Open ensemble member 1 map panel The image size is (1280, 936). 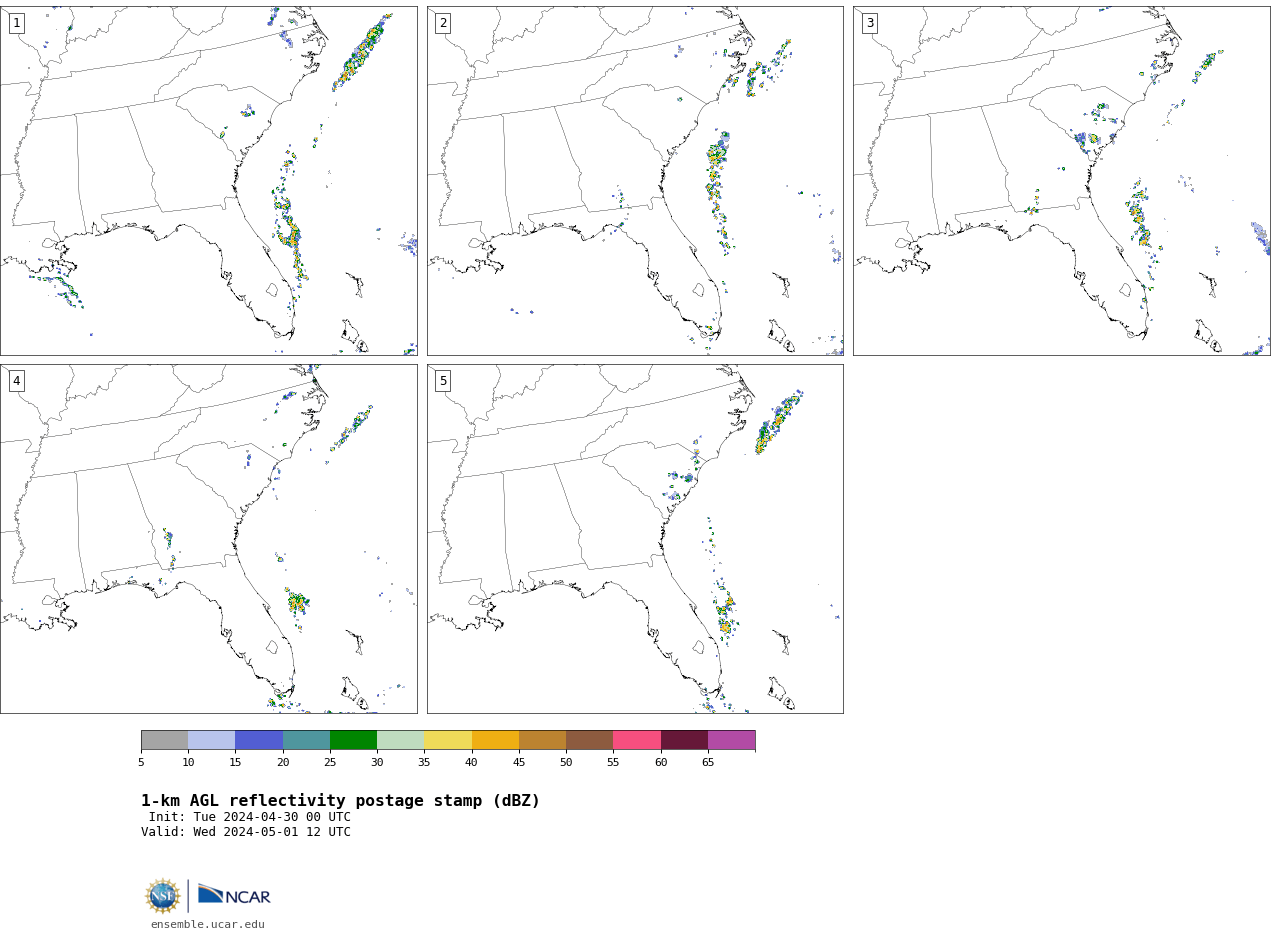click(x=208, y=181)
